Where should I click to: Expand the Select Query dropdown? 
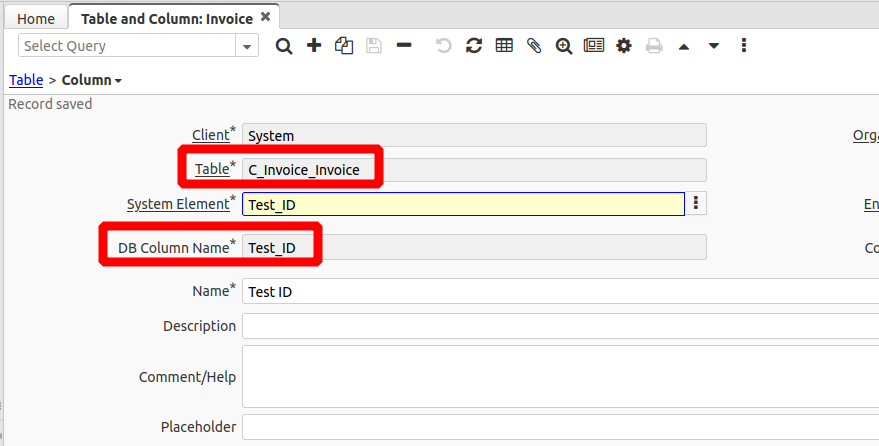coord(247,46)
